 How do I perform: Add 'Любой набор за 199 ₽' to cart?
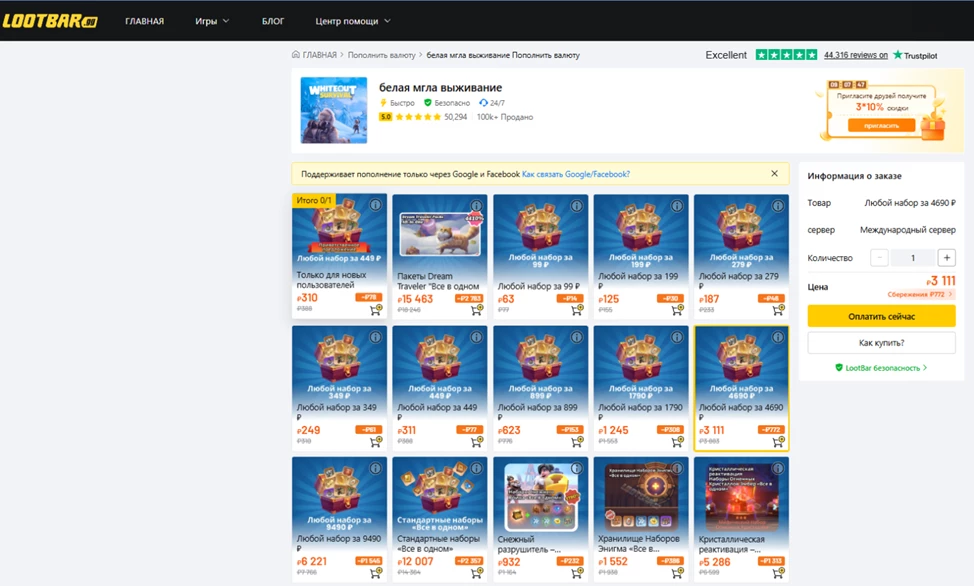click(677, 309)
